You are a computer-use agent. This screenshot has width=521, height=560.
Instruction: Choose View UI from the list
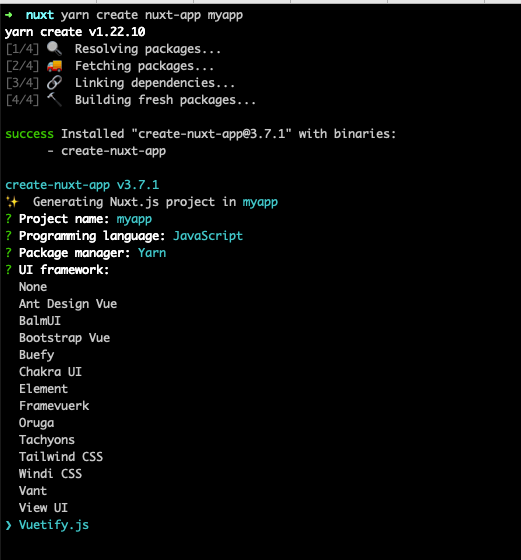(43, 508)
